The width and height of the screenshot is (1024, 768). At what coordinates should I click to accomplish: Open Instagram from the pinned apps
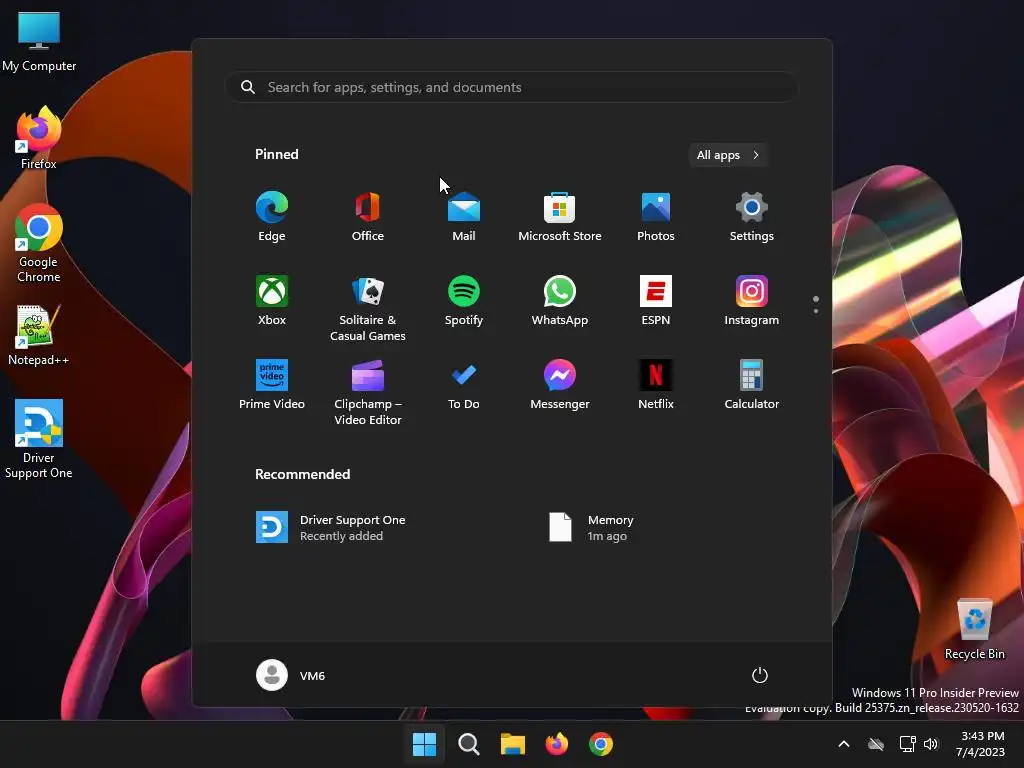pyautogui.click(x=752, y=300)
